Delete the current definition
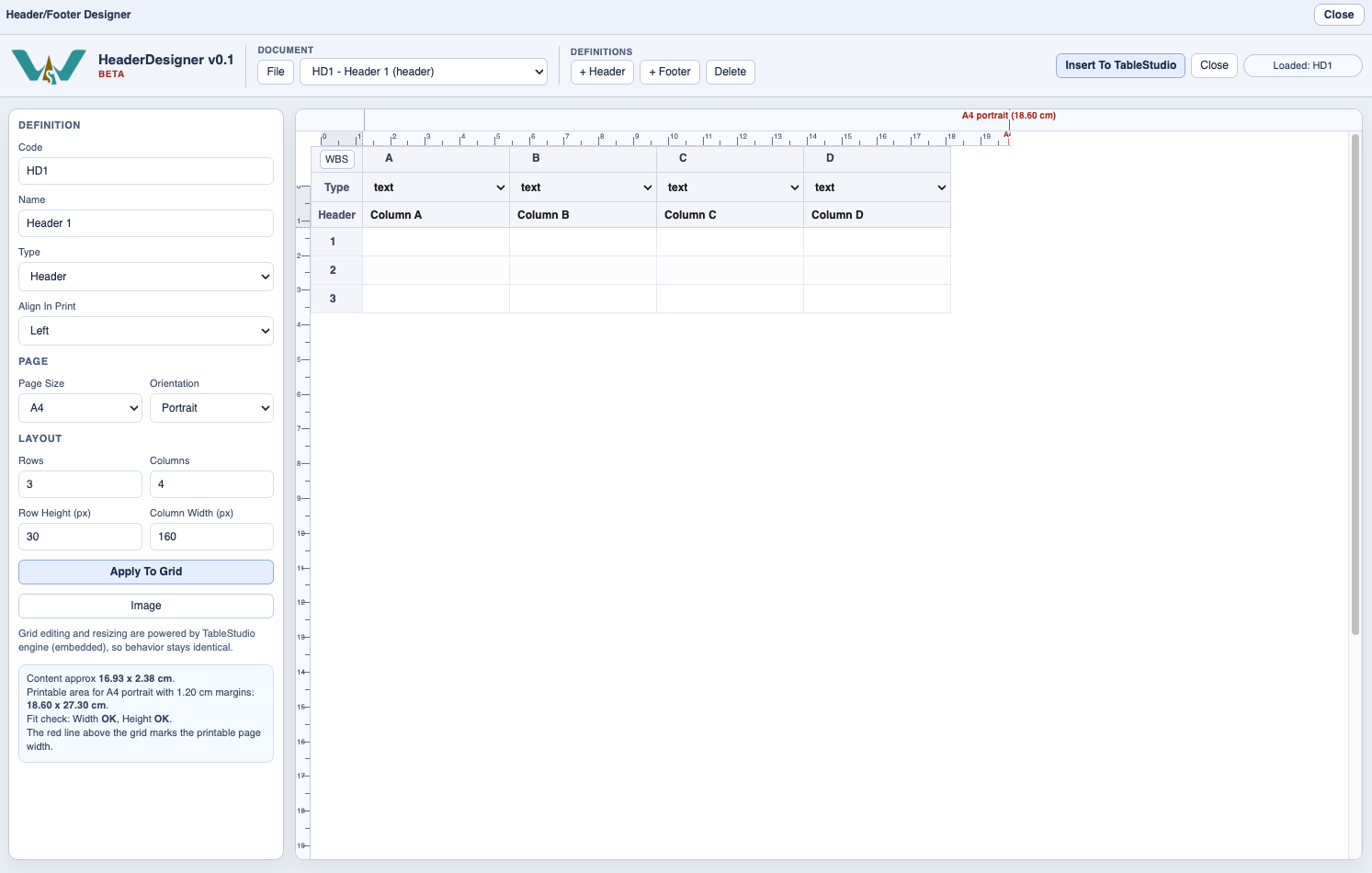The width and height of the screenshot is (1372, 873). click(x=731, y=72)
